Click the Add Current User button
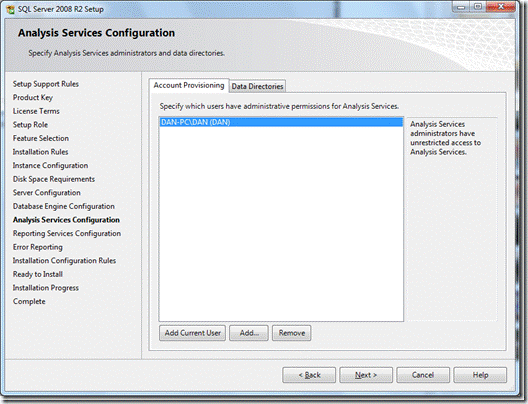 point(192,333)
